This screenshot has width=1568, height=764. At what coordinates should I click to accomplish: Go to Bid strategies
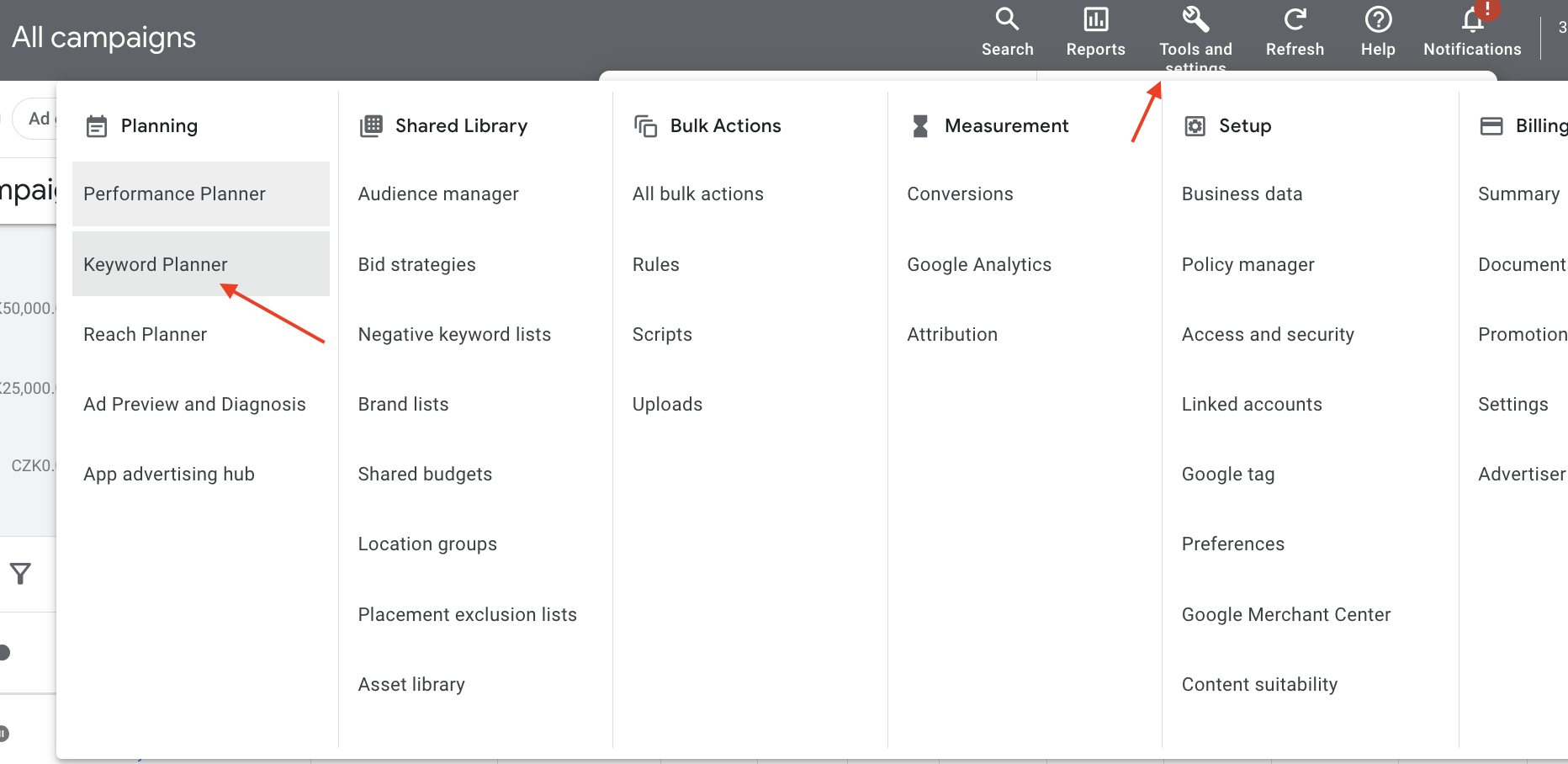point(416,265)
